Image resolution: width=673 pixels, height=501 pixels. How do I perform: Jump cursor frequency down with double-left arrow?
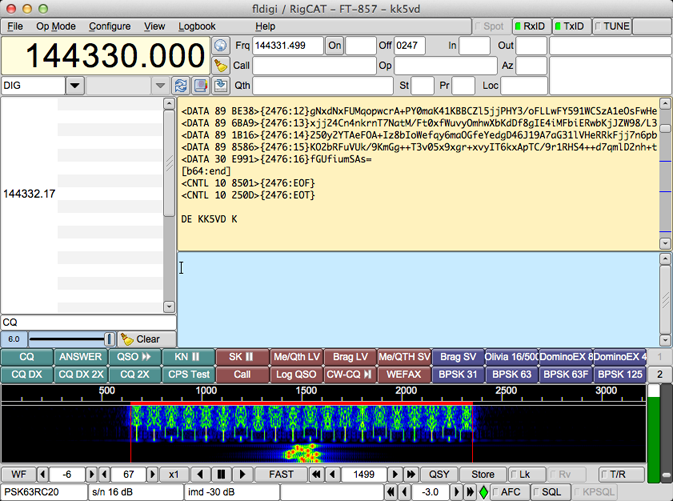tap(316, 474)
